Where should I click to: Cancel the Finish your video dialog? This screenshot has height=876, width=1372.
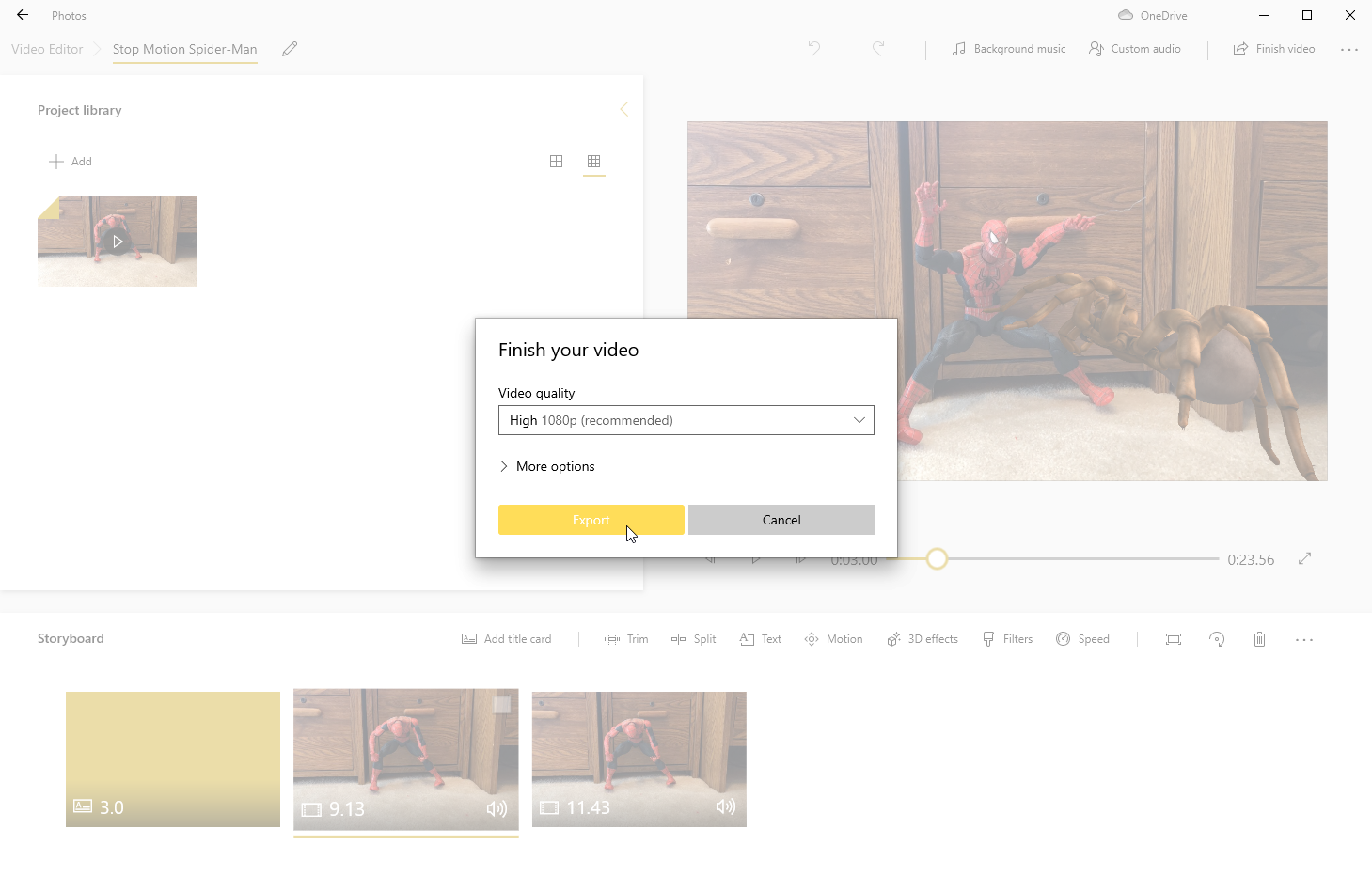pyautogui.click(x=781, y=520)
